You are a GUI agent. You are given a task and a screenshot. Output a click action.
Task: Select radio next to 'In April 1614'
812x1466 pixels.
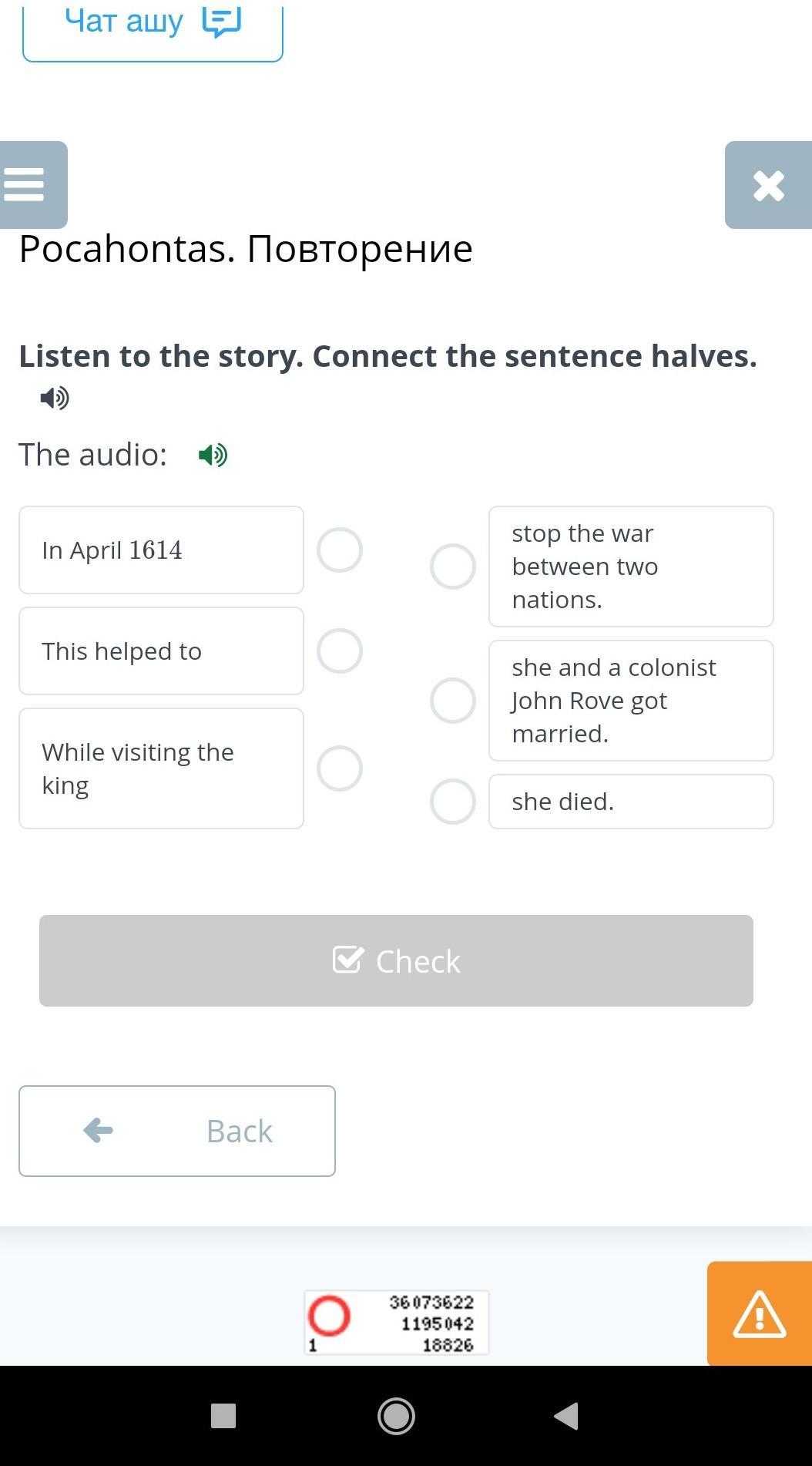tap(340, 550)
